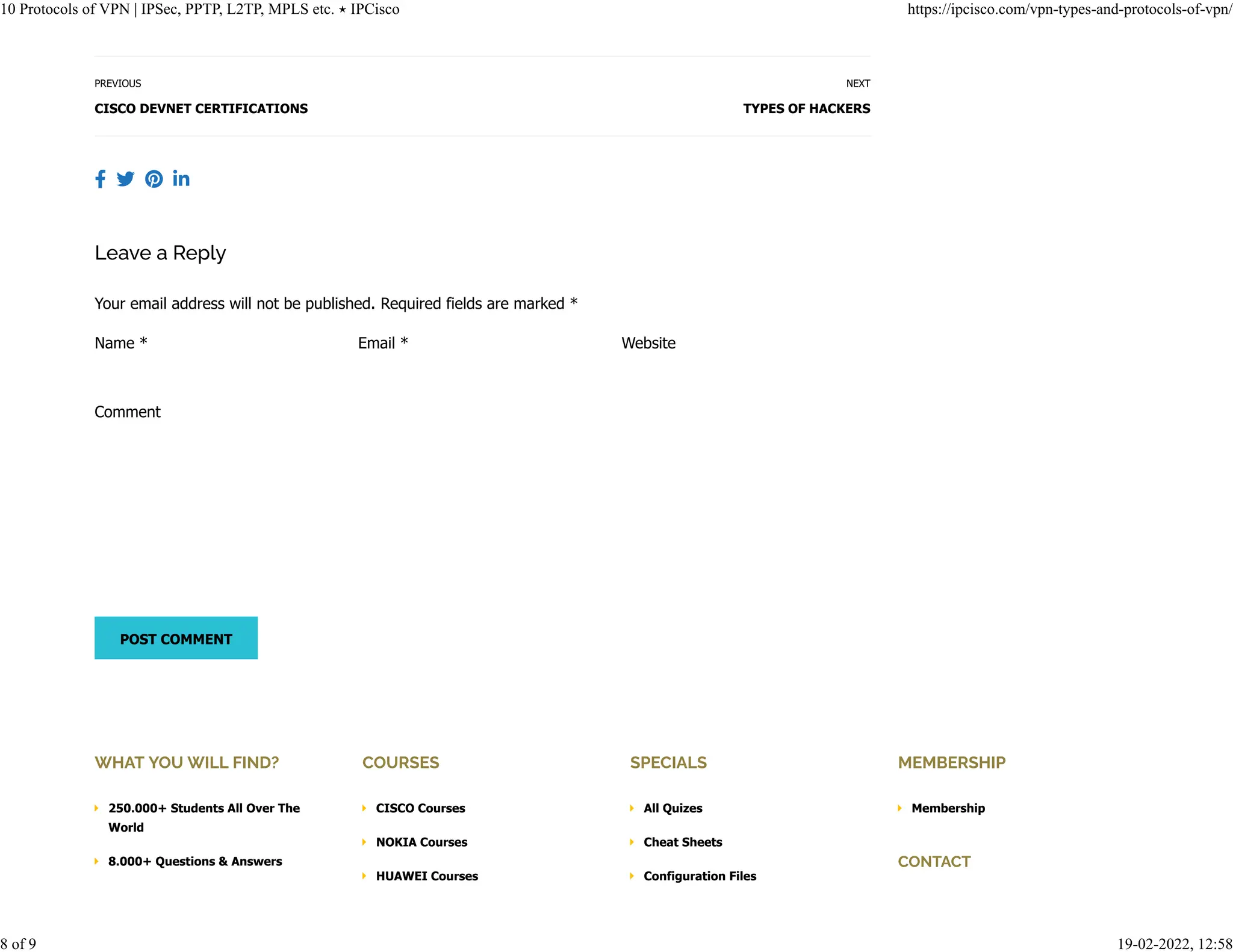Share the post on Twitter

tap(125, 179)
